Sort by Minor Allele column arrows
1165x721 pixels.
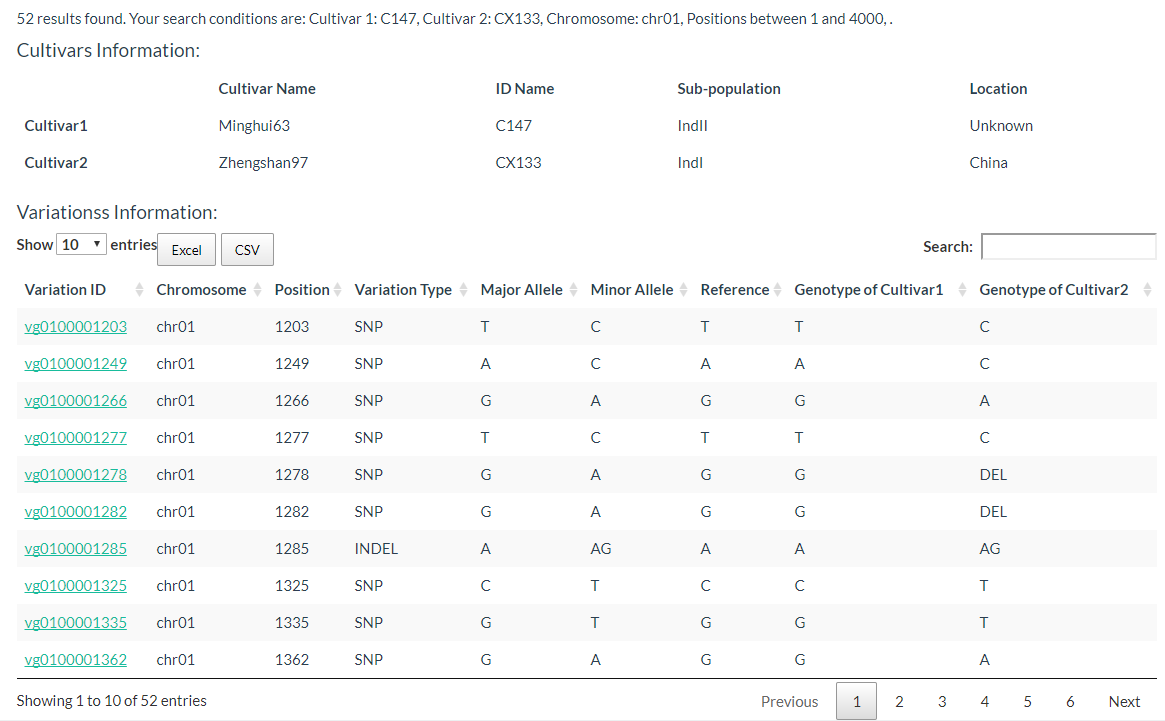point(684,290)
